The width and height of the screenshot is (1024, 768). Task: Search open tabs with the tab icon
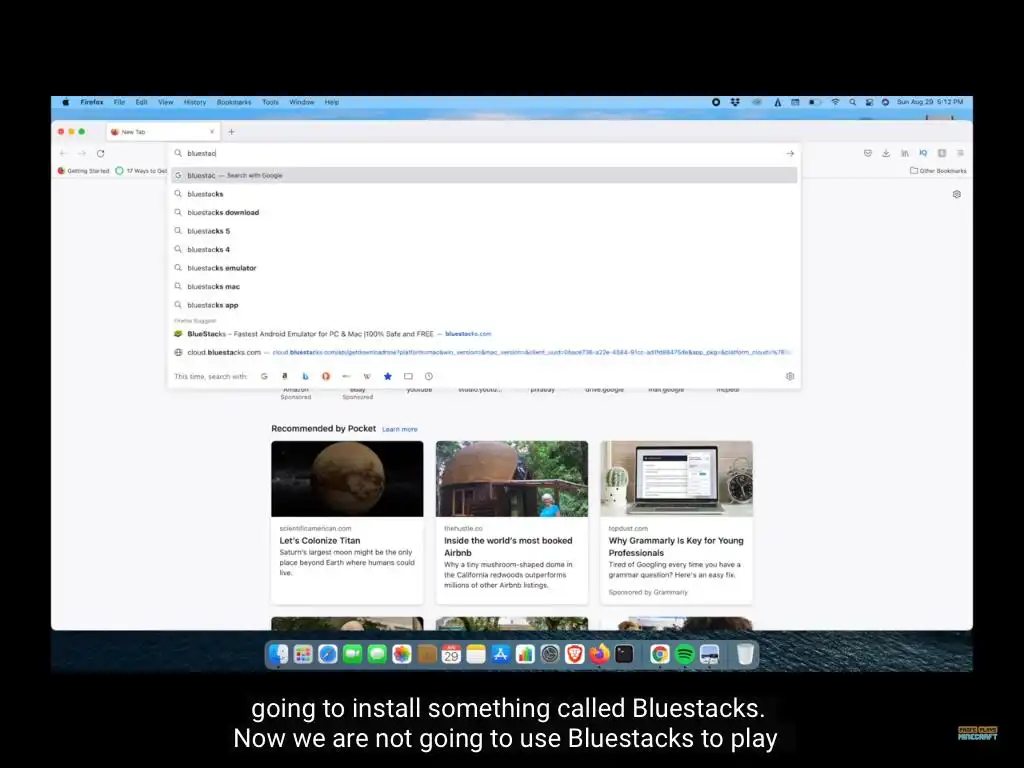click(x=408, y=376)
